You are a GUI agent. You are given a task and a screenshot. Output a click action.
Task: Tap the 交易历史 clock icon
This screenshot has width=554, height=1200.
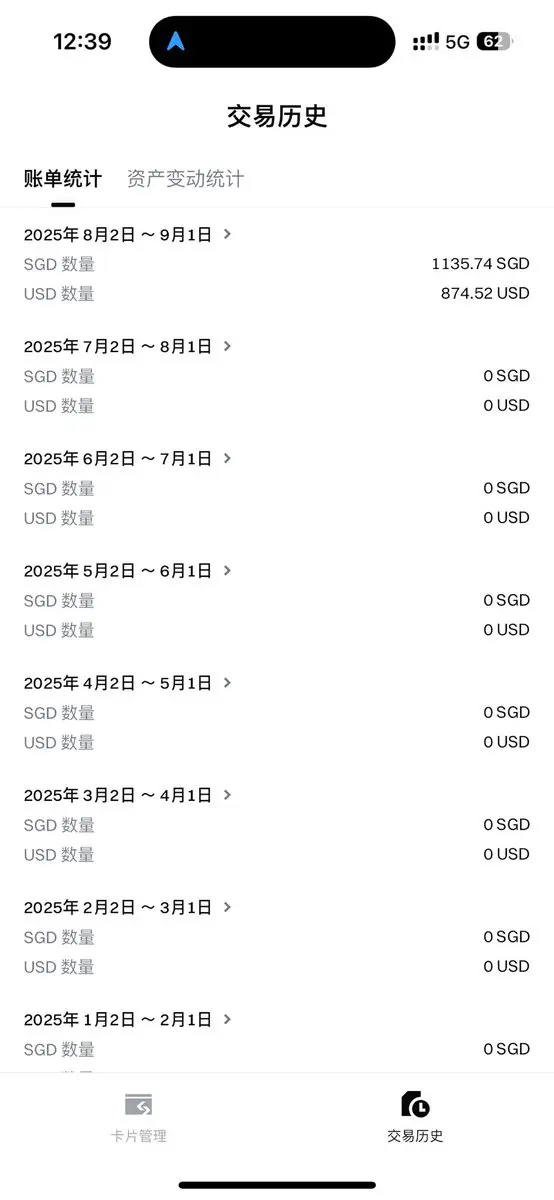(415, 1104)
